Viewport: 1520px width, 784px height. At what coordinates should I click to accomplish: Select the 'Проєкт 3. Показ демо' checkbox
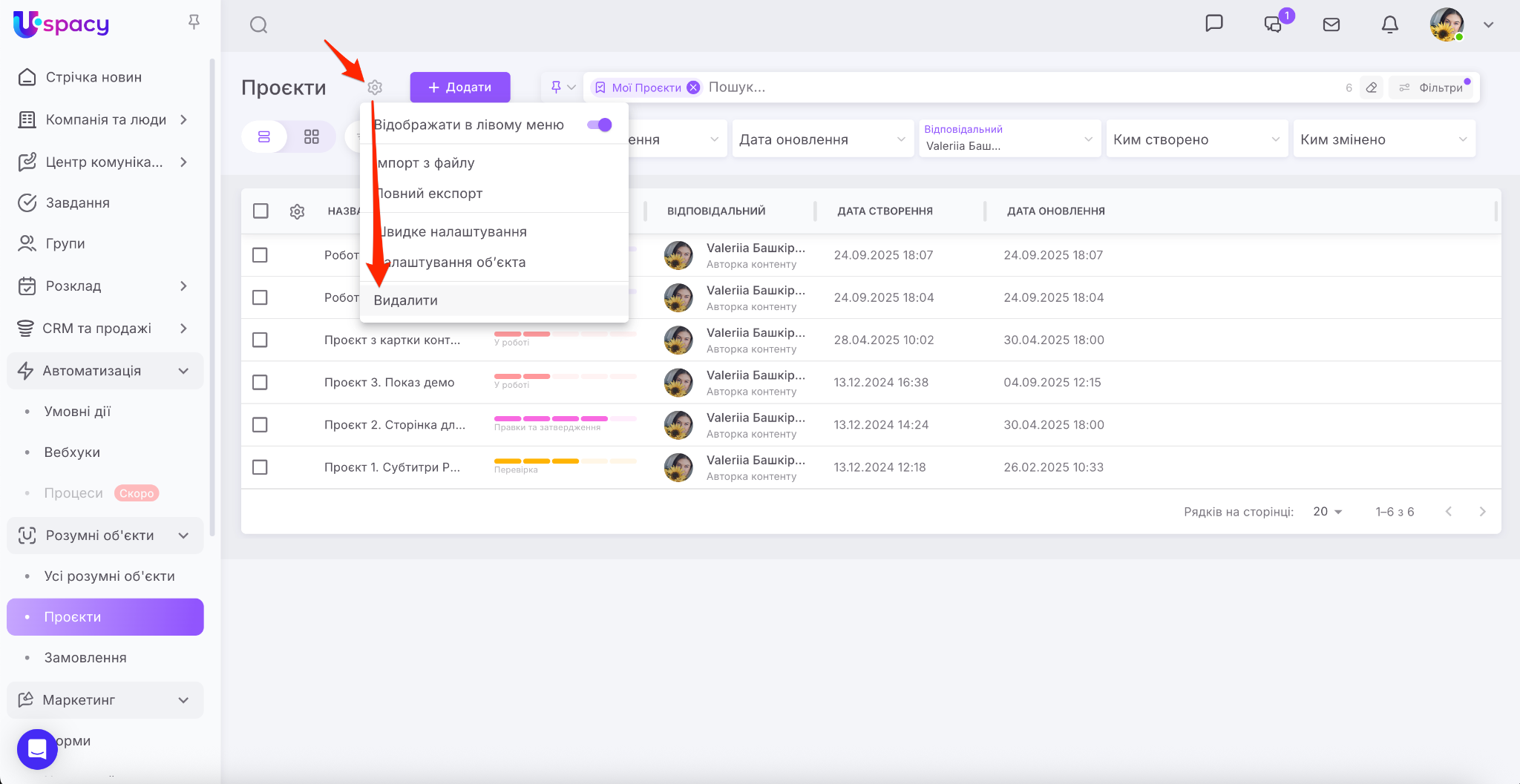coord(260,383)
